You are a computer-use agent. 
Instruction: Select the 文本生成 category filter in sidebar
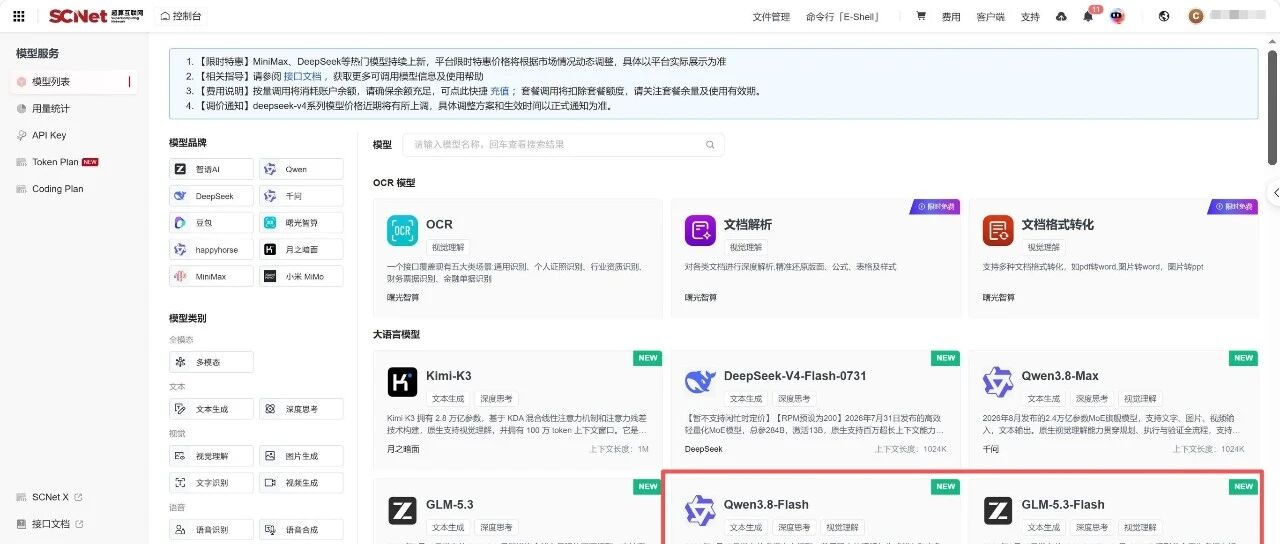[211, 409]
